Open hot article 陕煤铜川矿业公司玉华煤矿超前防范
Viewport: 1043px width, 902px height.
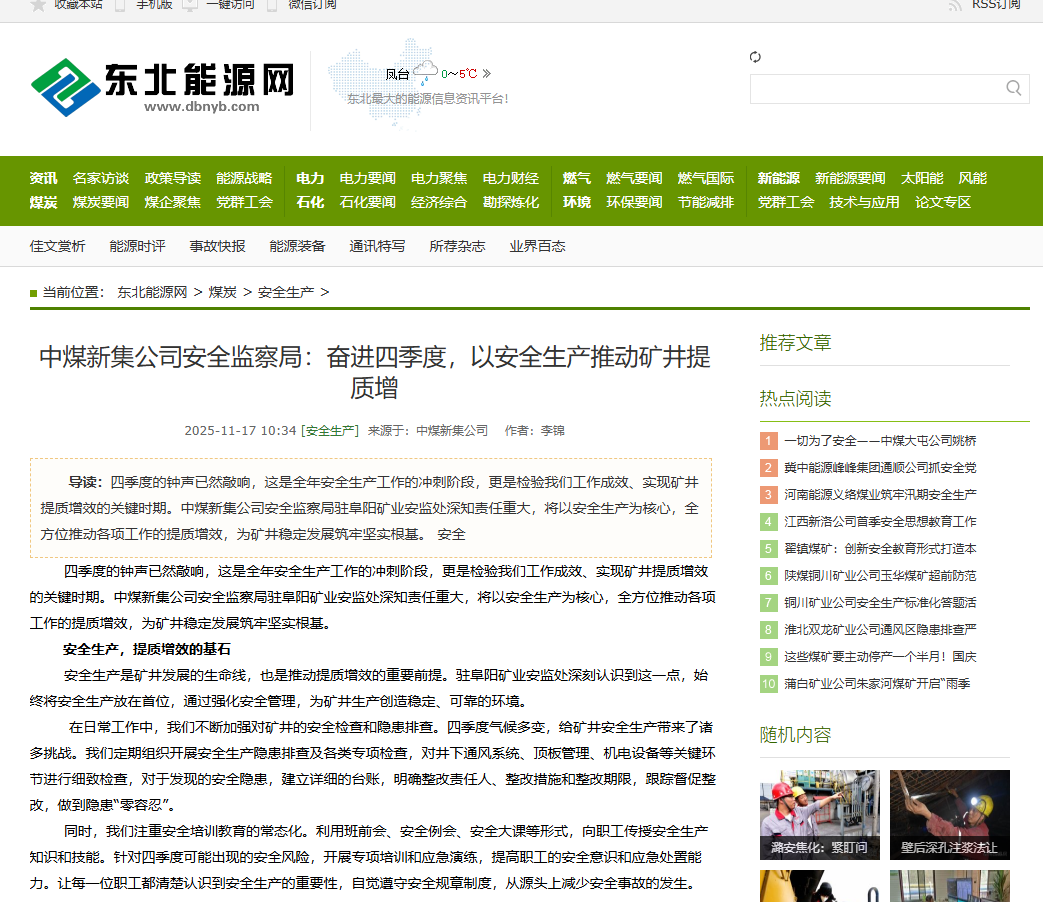880,575
